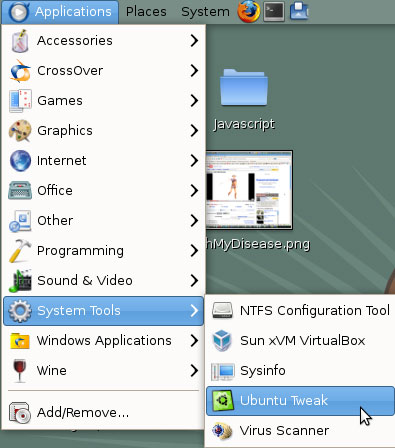Click the Sound & Video clapperboard icon
This screenshot has width=395, height=448.
20,281
